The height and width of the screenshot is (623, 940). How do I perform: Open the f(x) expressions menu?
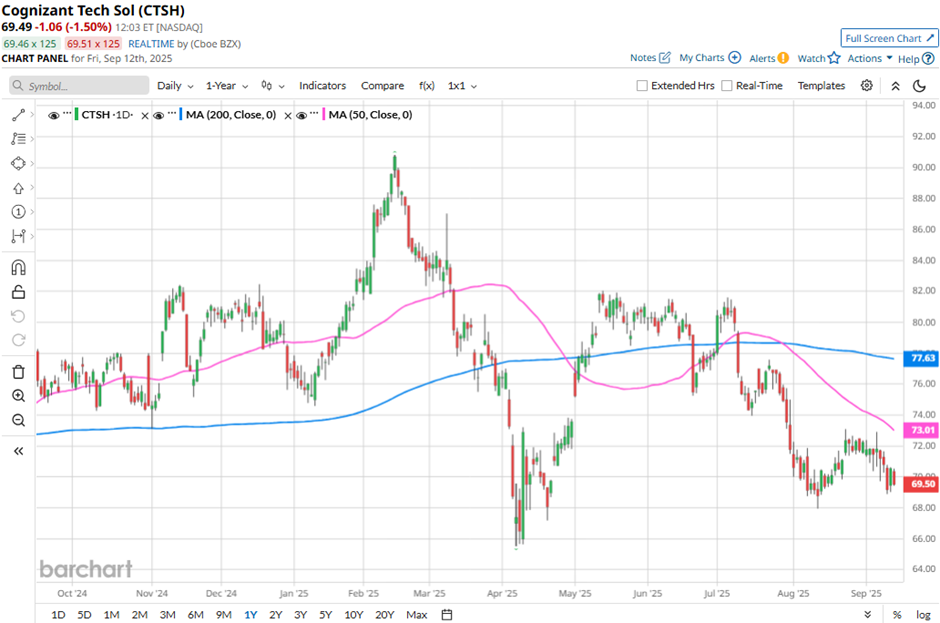426,86
